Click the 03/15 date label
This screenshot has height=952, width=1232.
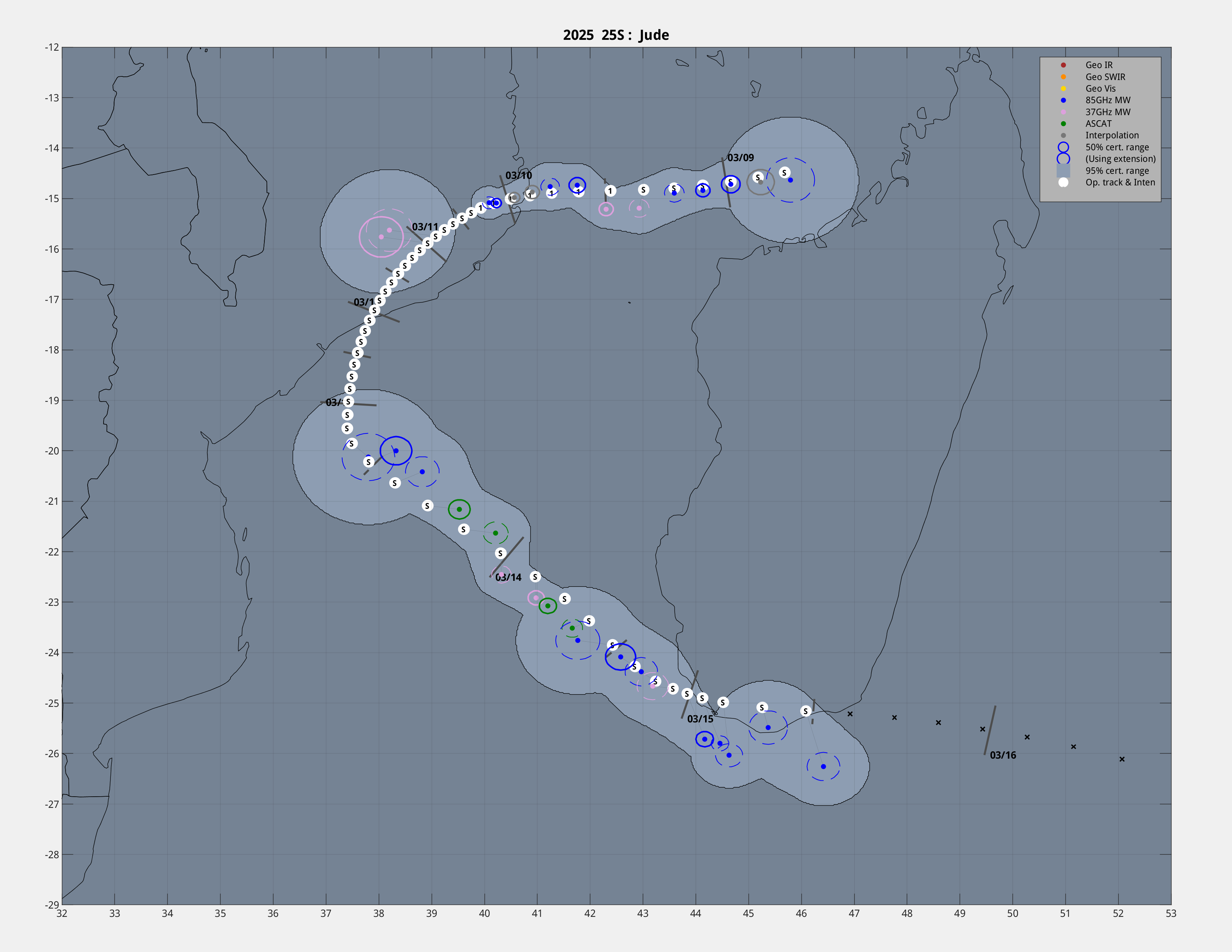pyautogui.click(x=700, y=719)
